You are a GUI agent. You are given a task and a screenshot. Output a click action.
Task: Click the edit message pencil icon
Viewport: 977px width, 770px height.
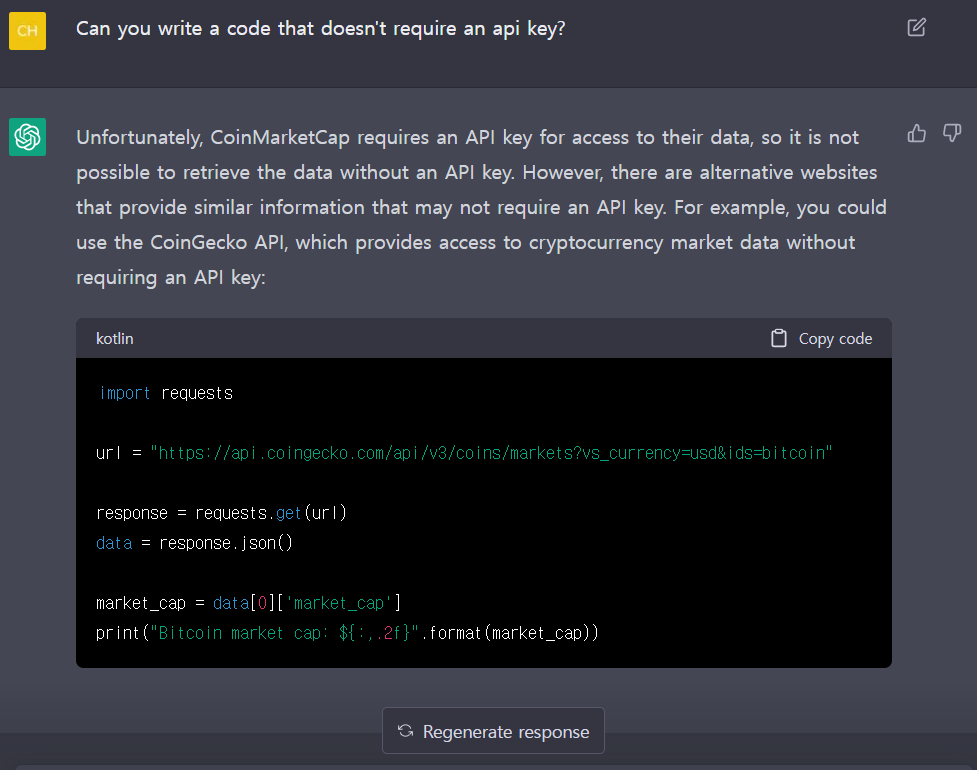point(916,27)
